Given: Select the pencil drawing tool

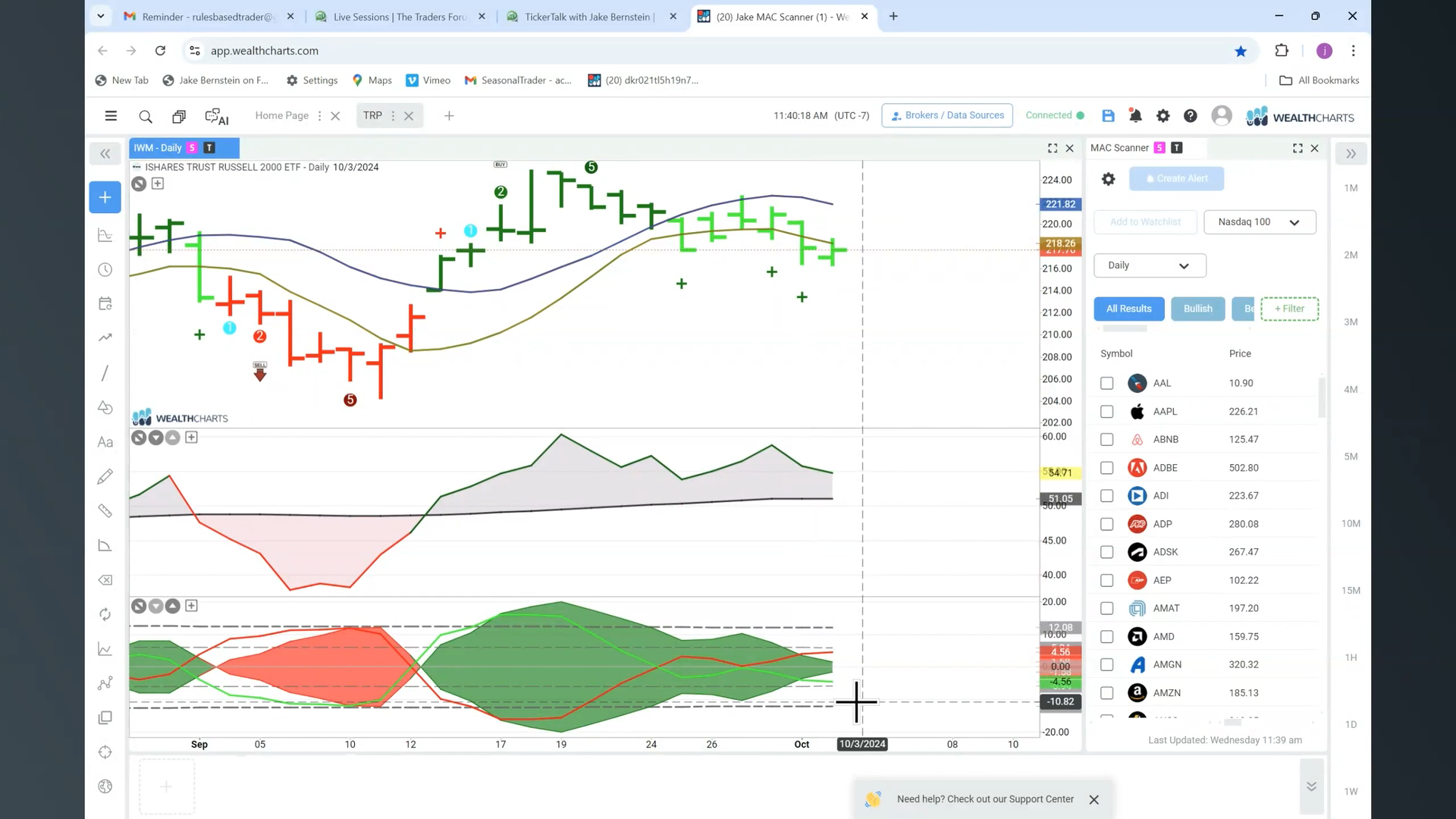Looking at the screenshot, I should tap(105, 476).
